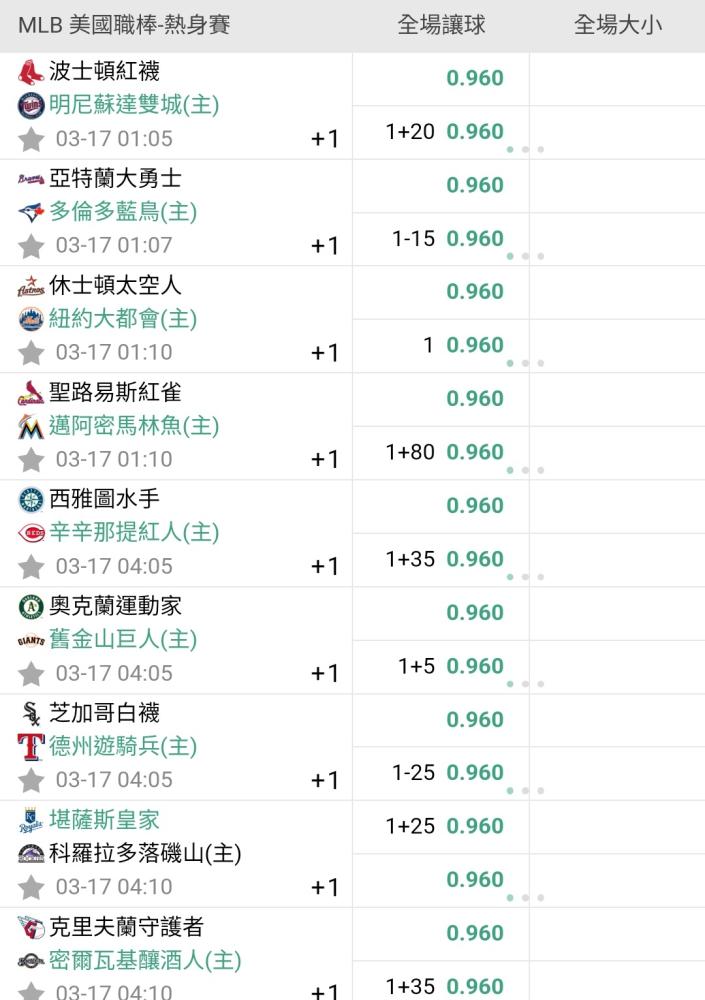Favorite the 03-17 01:05 Red Sox game star
This screenshot has width=705, height=1000.
pos(31,139)
